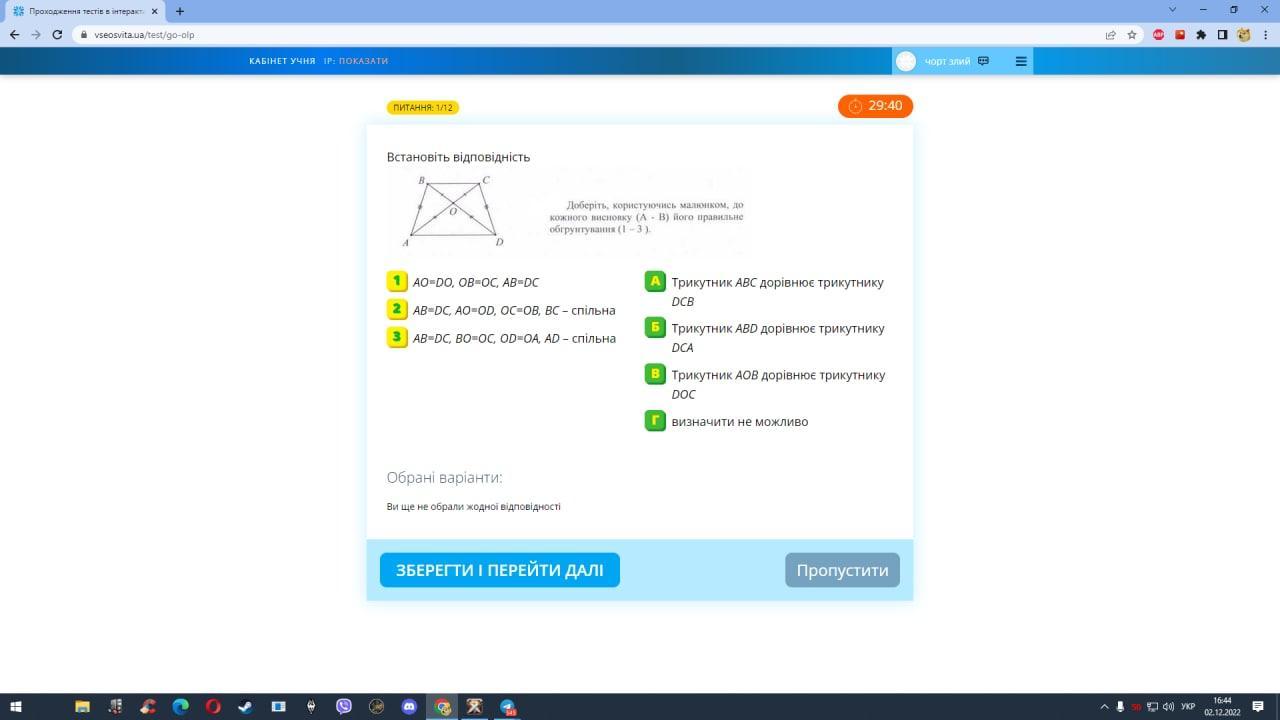Click the Пропустити skip button
1280x720 pixels.
(x=842, y=570)
